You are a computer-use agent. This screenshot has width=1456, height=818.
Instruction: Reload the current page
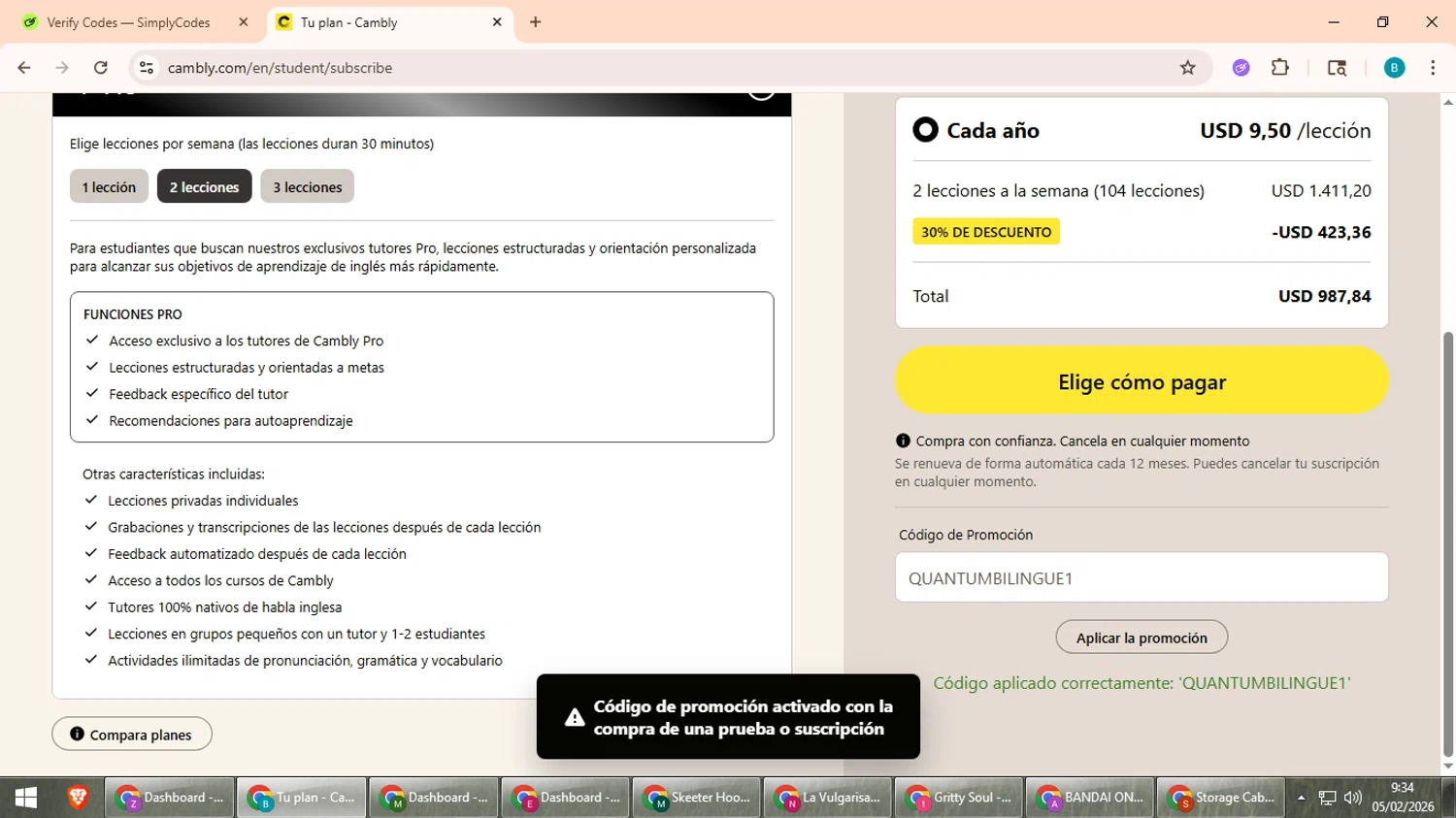101,68
